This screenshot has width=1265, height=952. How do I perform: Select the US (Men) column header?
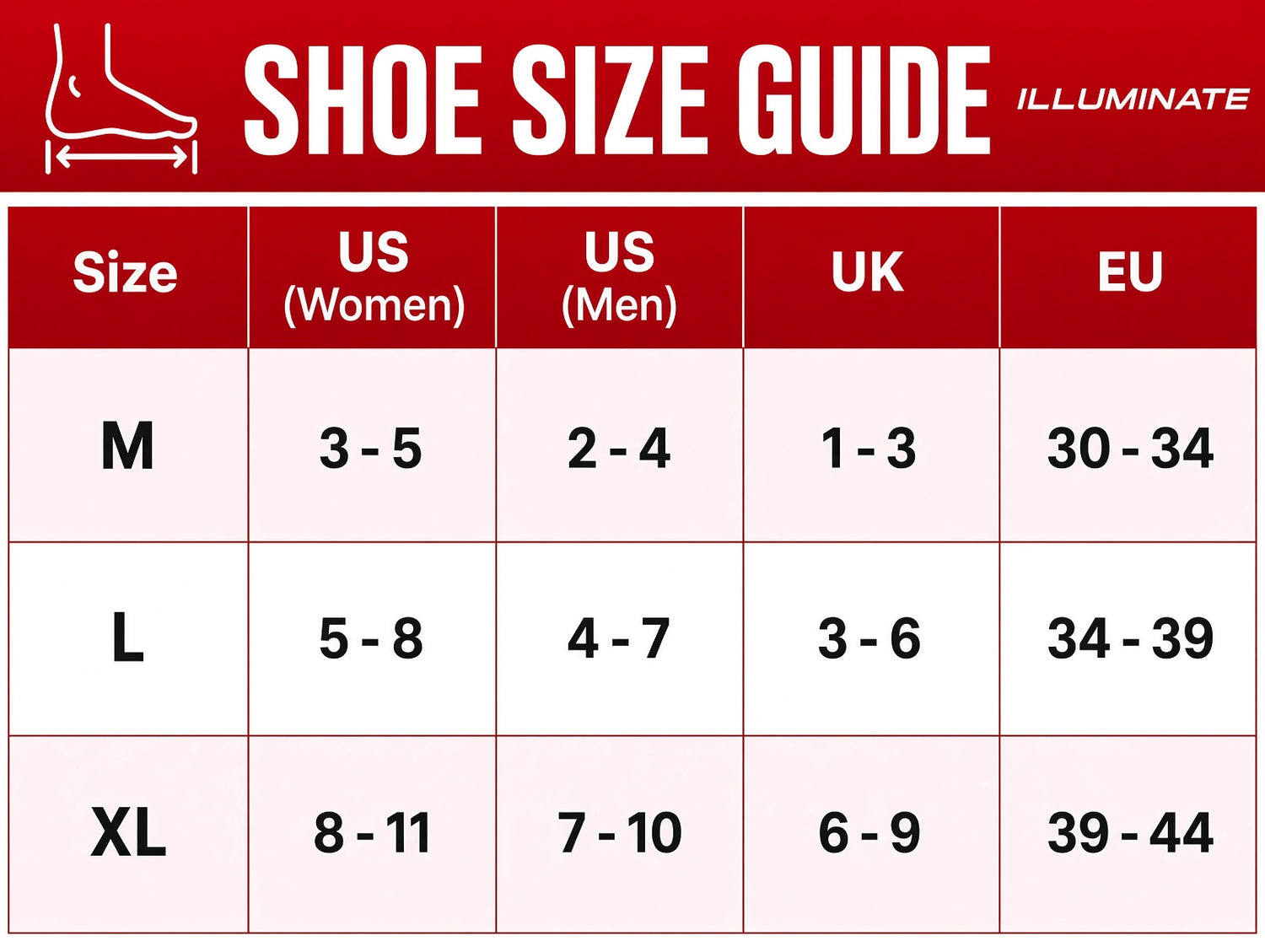(619, 277)
